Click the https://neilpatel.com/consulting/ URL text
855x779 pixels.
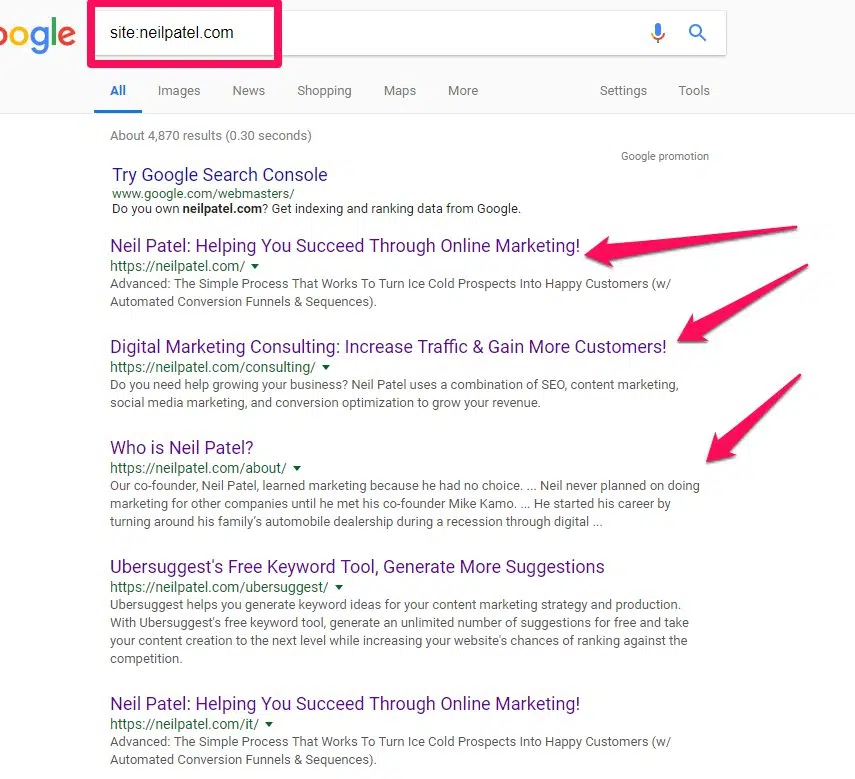click(x=213, y=367)
